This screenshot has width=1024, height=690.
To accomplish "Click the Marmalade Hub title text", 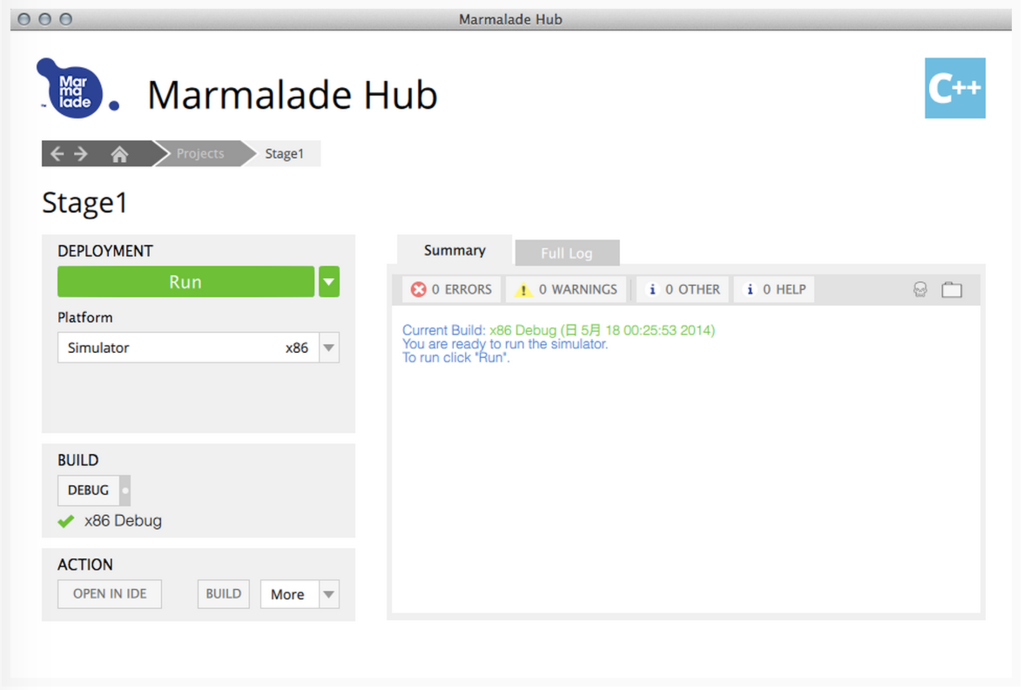I will 293,95.
